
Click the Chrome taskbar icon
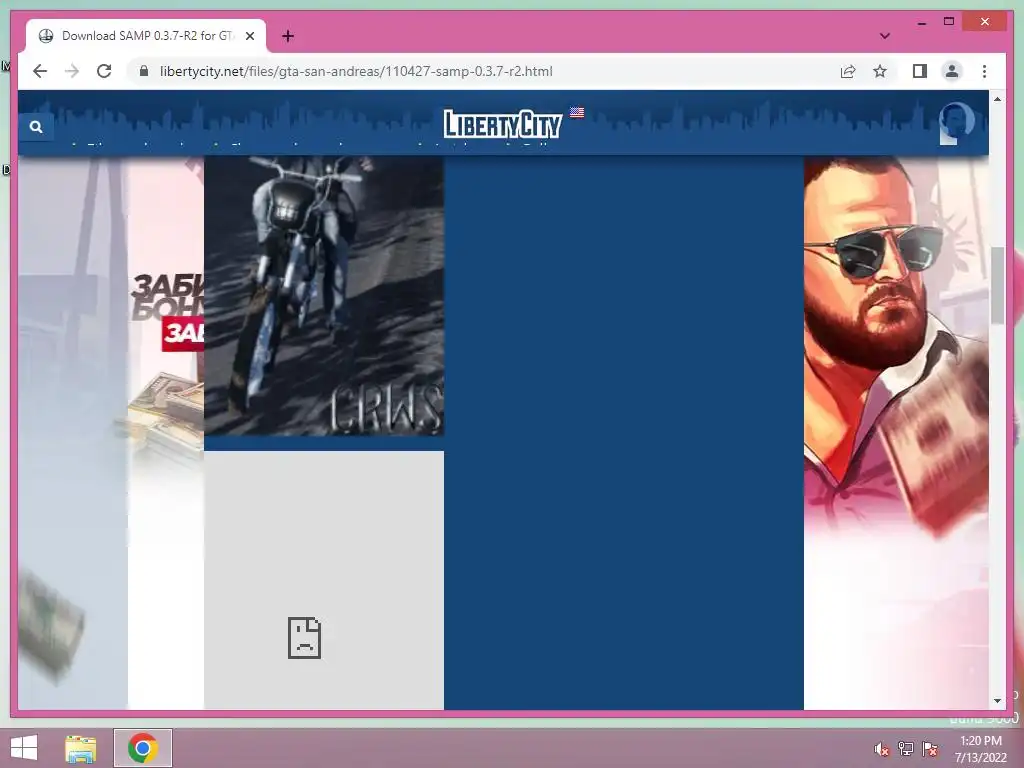(x=143, y=748)
